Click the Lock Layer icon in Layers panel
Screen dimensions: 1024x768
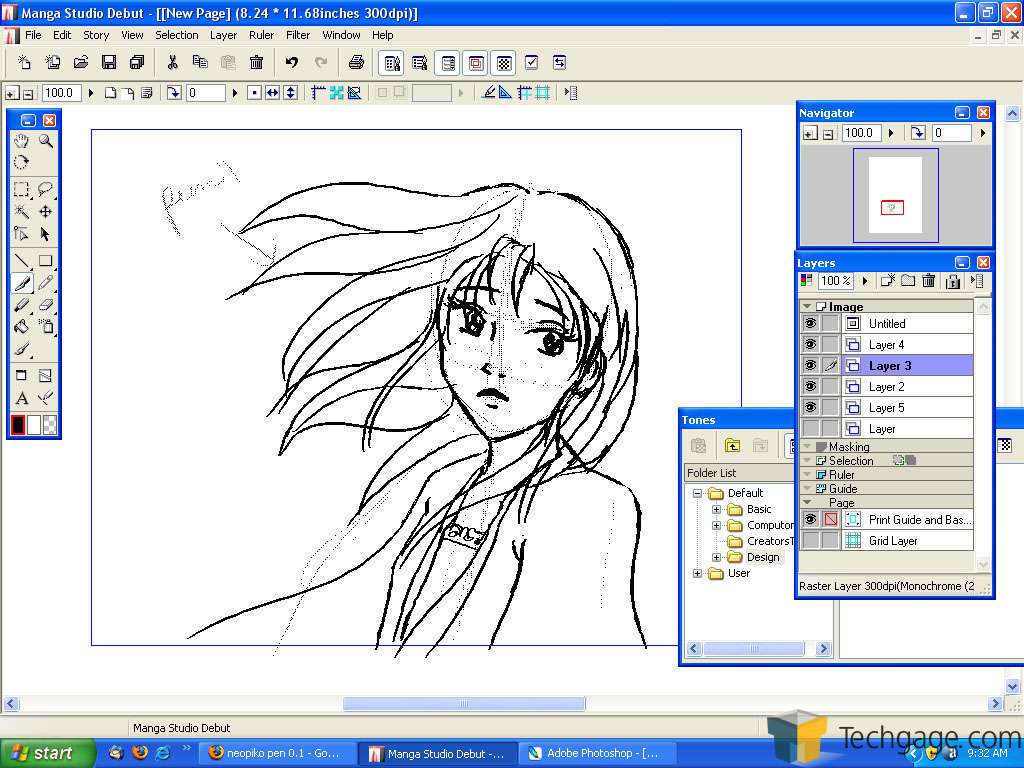pyautogui.click(x=953, y=281)
